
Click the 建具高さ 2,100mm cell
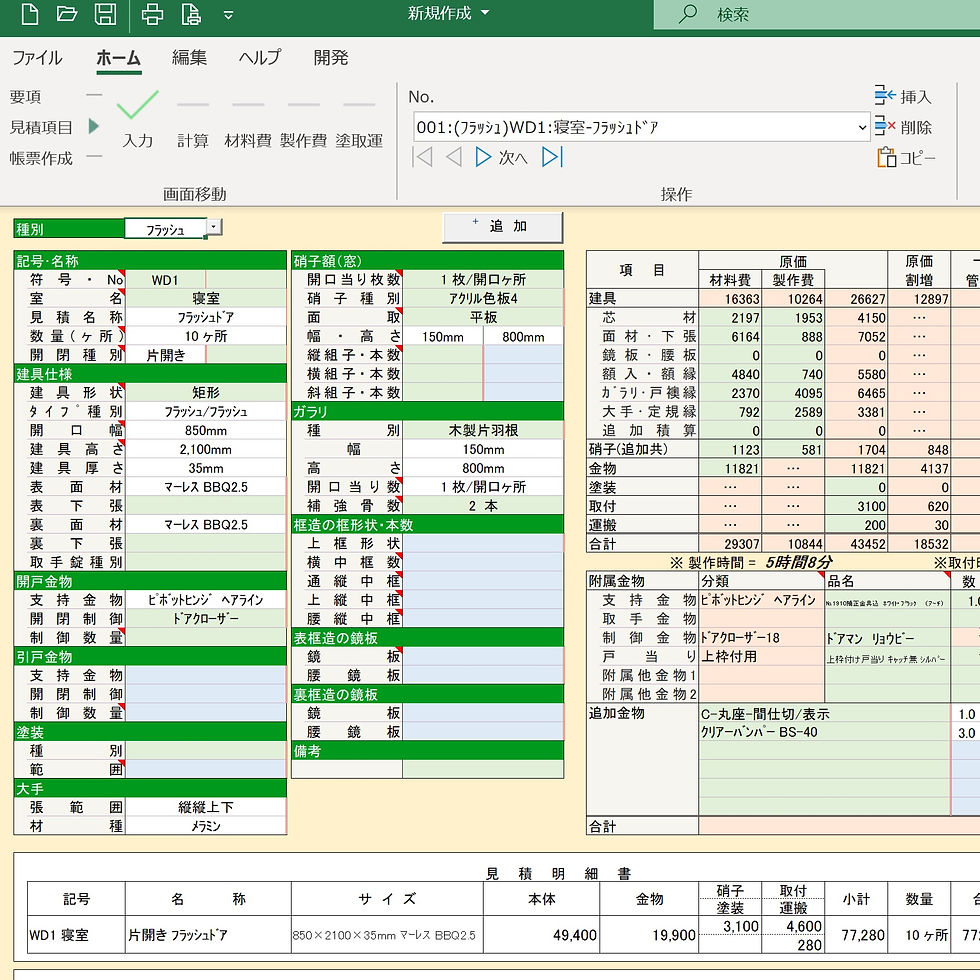click(206, 449)
